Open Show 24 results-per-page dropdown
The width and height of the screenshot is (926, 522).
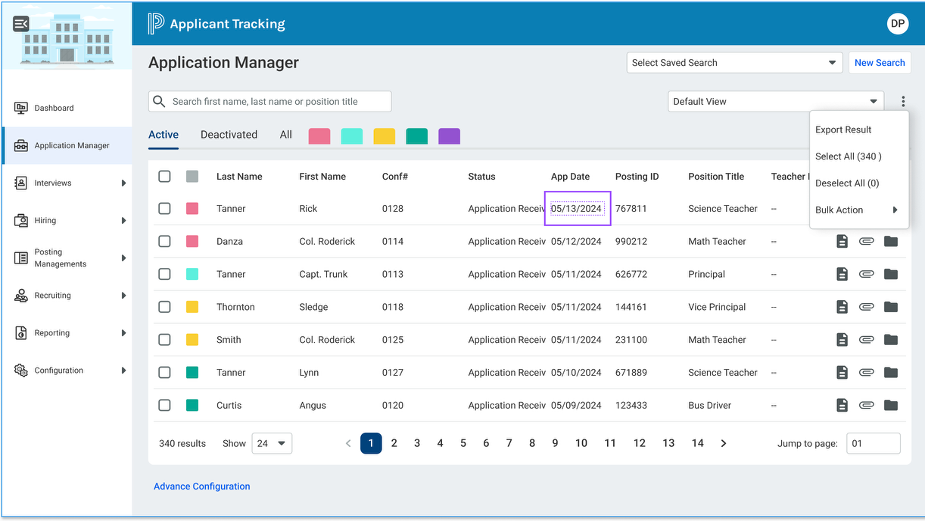(272, 443)
